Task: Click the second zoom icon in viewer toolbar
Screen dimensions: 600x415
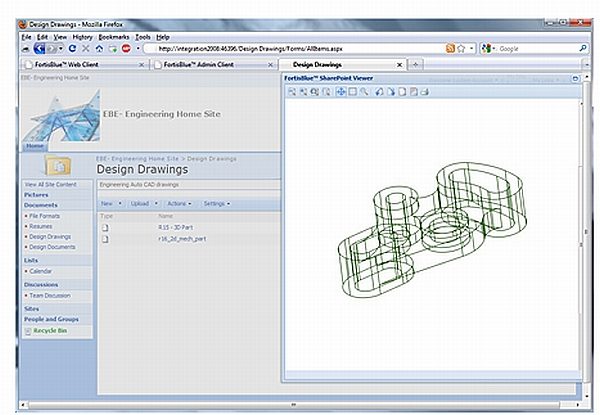Action: click(303, 92)
